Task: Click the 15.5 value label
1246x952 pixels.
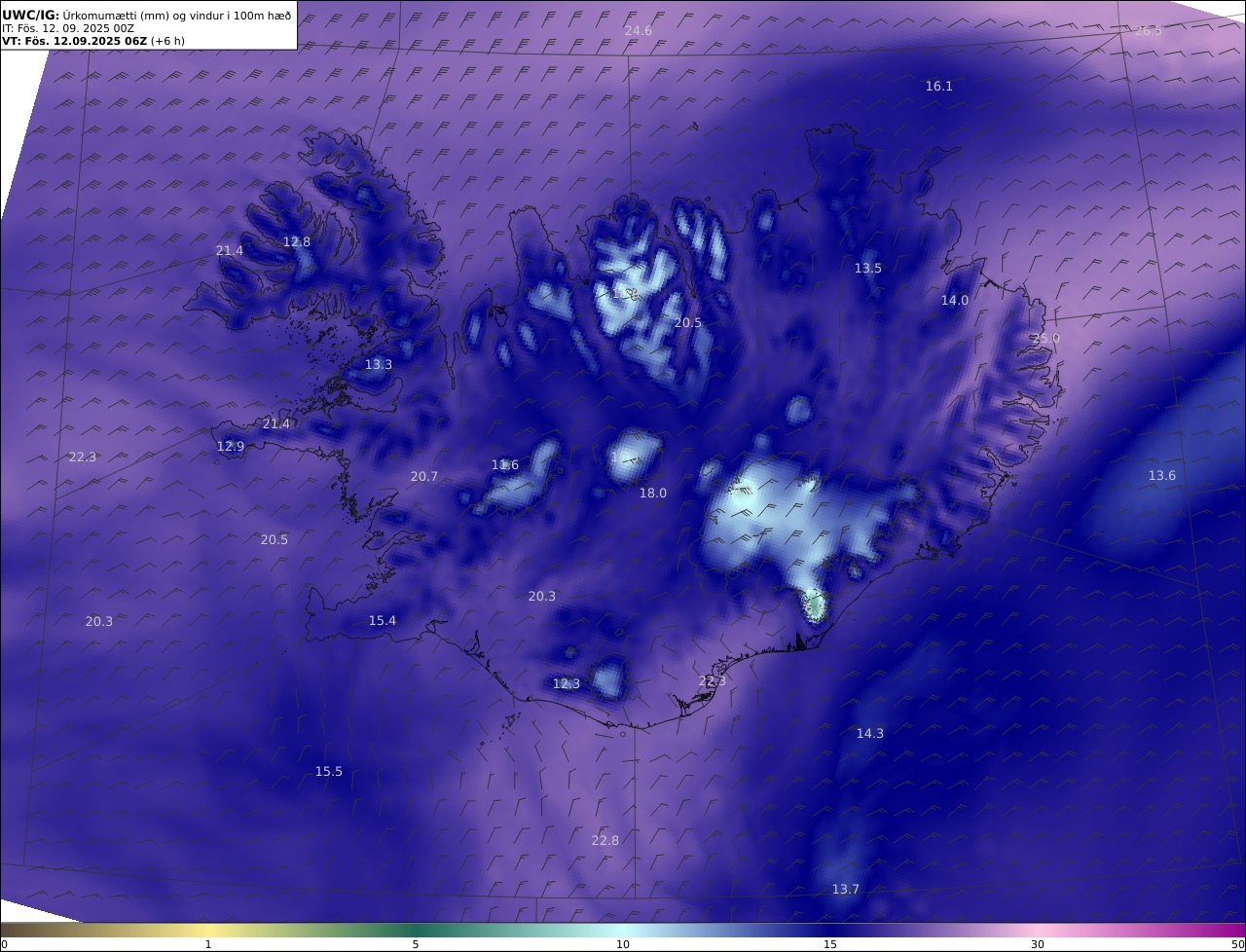Action: pyautogui.click(x=329, y=772)
